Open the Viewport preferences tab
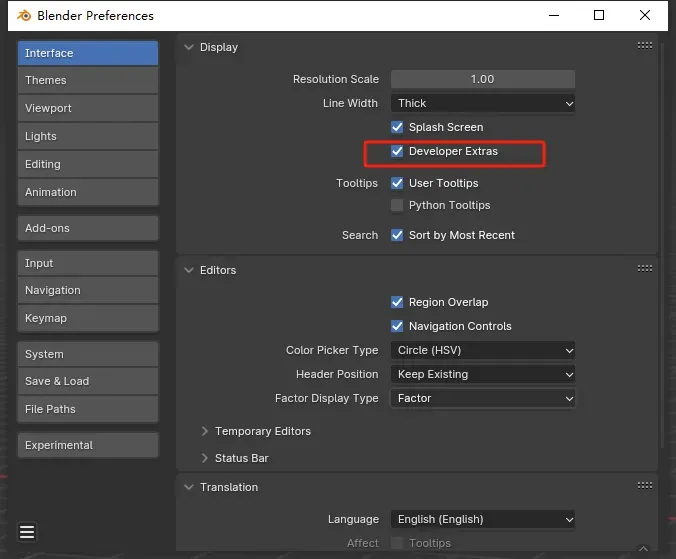 pyautogui.click(x=88, y=108)
